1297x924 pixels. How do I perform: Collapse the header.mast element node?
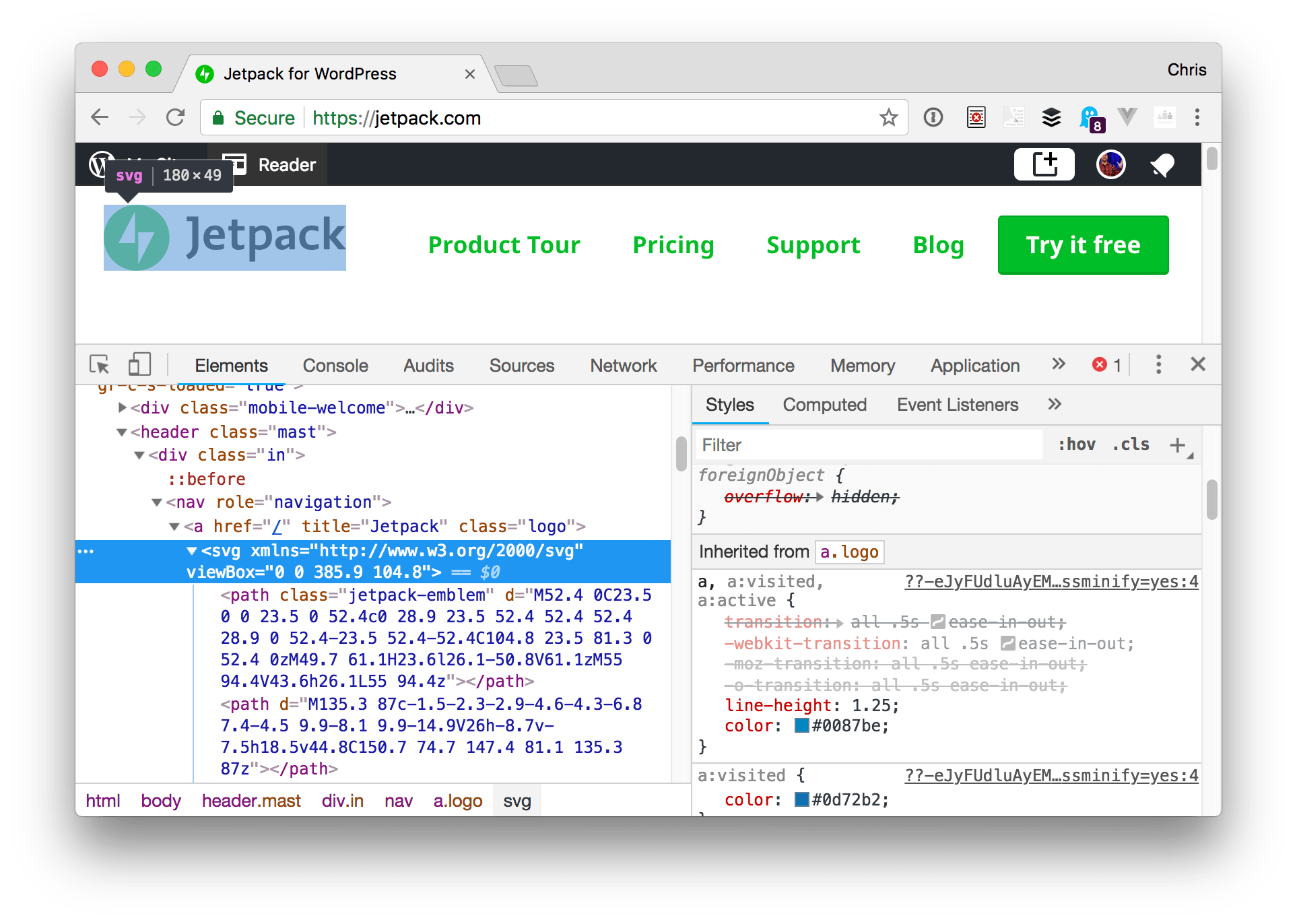click(121, 432)
